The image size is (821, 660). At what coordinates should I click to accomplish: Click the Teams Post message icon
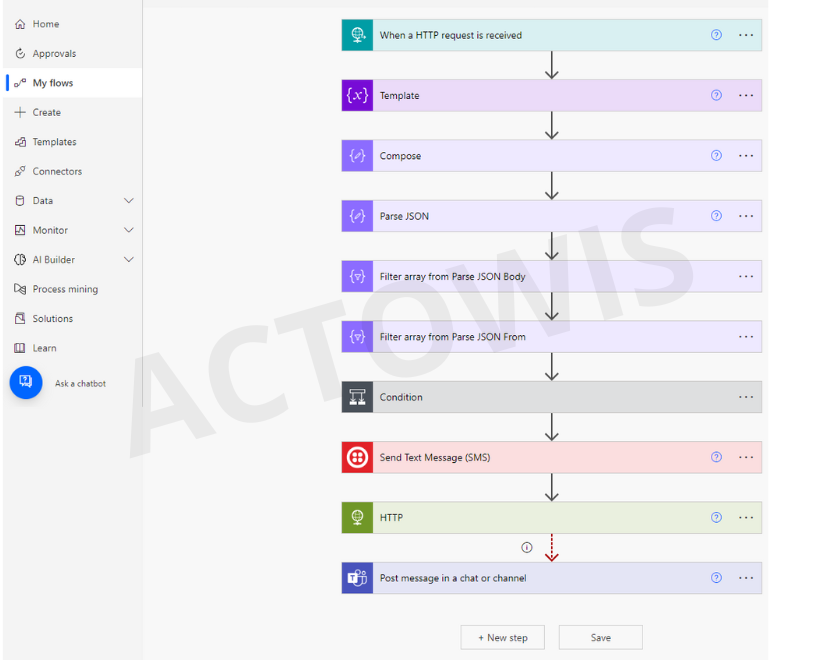pyautogui.click(x=357, y=578)
